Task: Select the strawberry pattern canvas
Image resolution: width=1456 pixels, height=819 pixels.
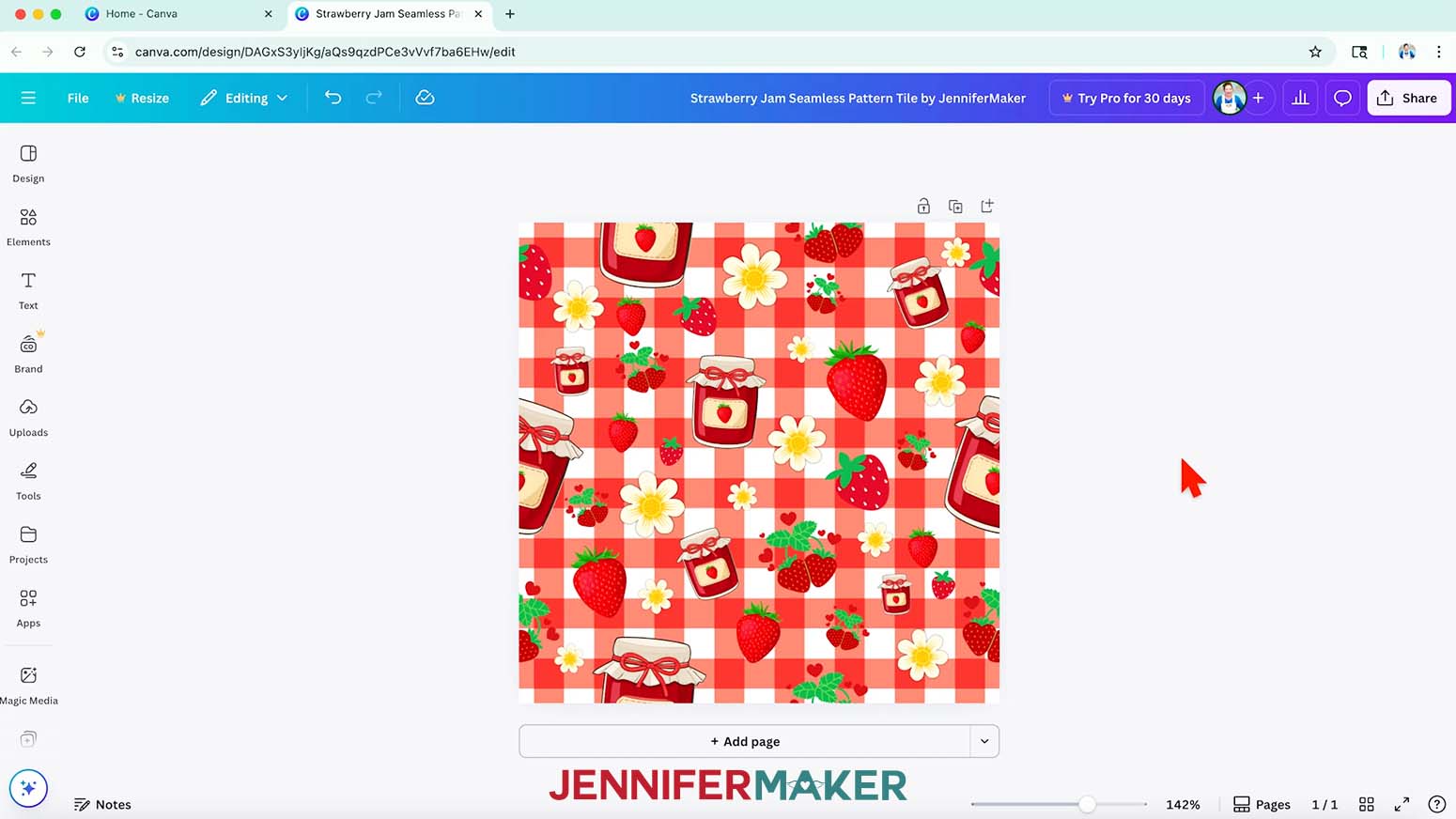Action: (759, 463)
